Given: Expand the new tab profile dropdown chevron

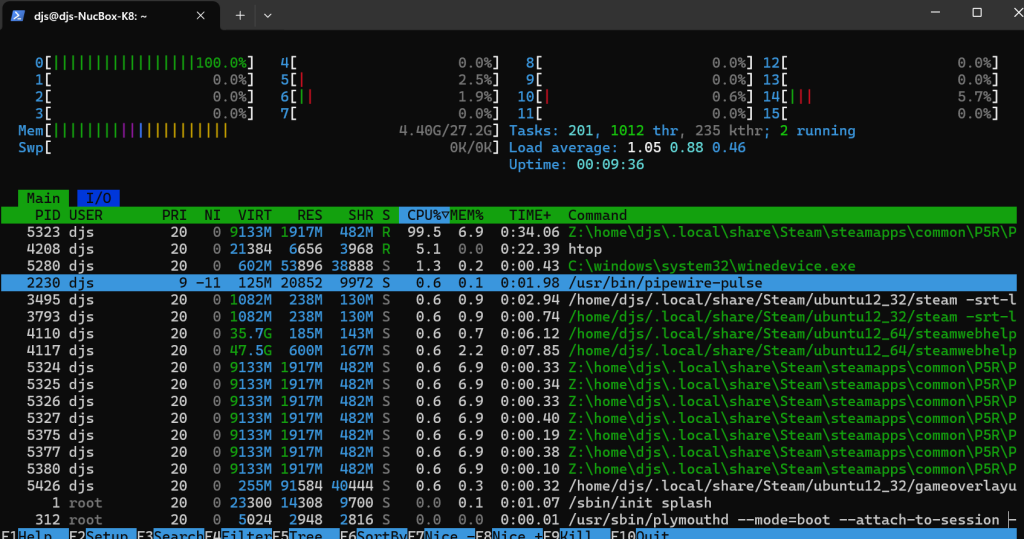Looking at the screenshot, I should pos(268,15).
